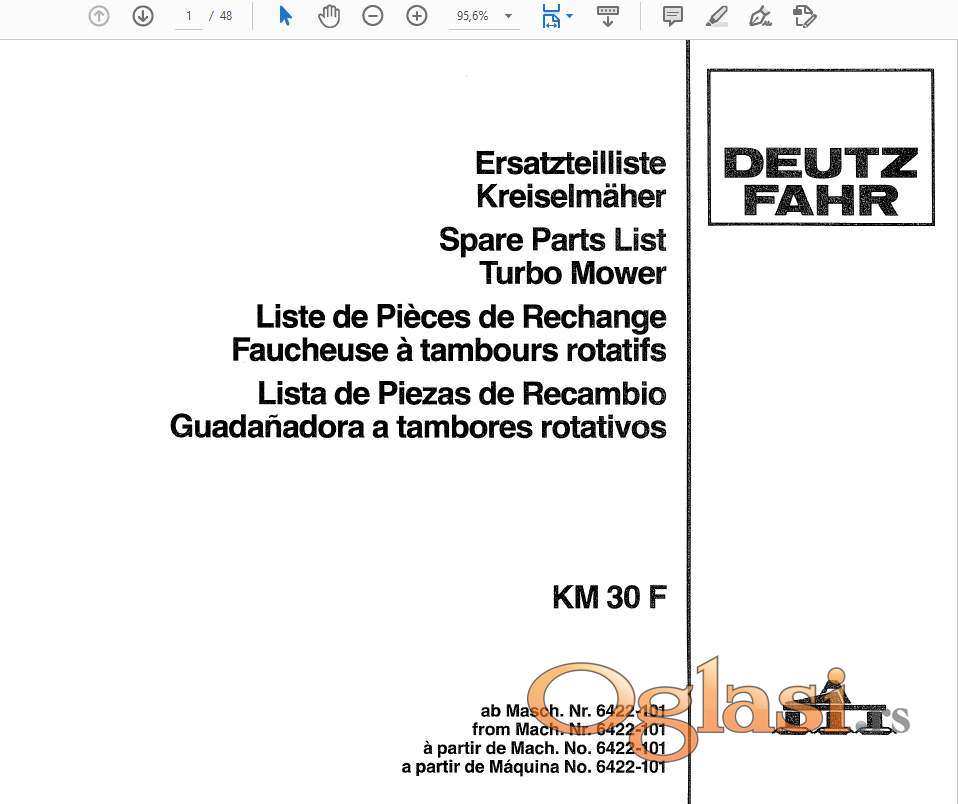Click the 'à partir de Mach. No. 6422-101' line

tap(544, 748)
